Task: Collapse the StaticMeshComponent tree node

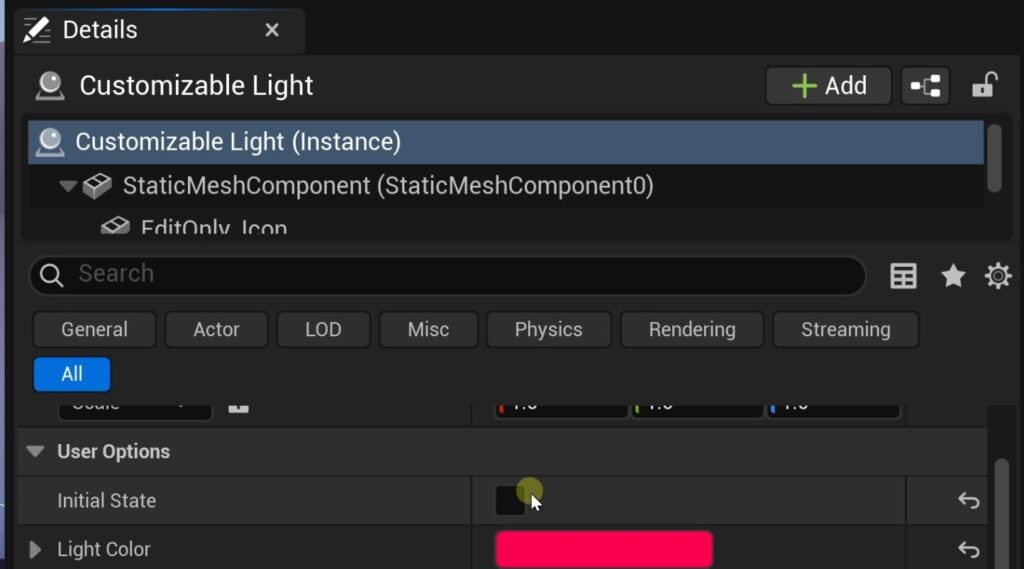Action: [68, 186]
